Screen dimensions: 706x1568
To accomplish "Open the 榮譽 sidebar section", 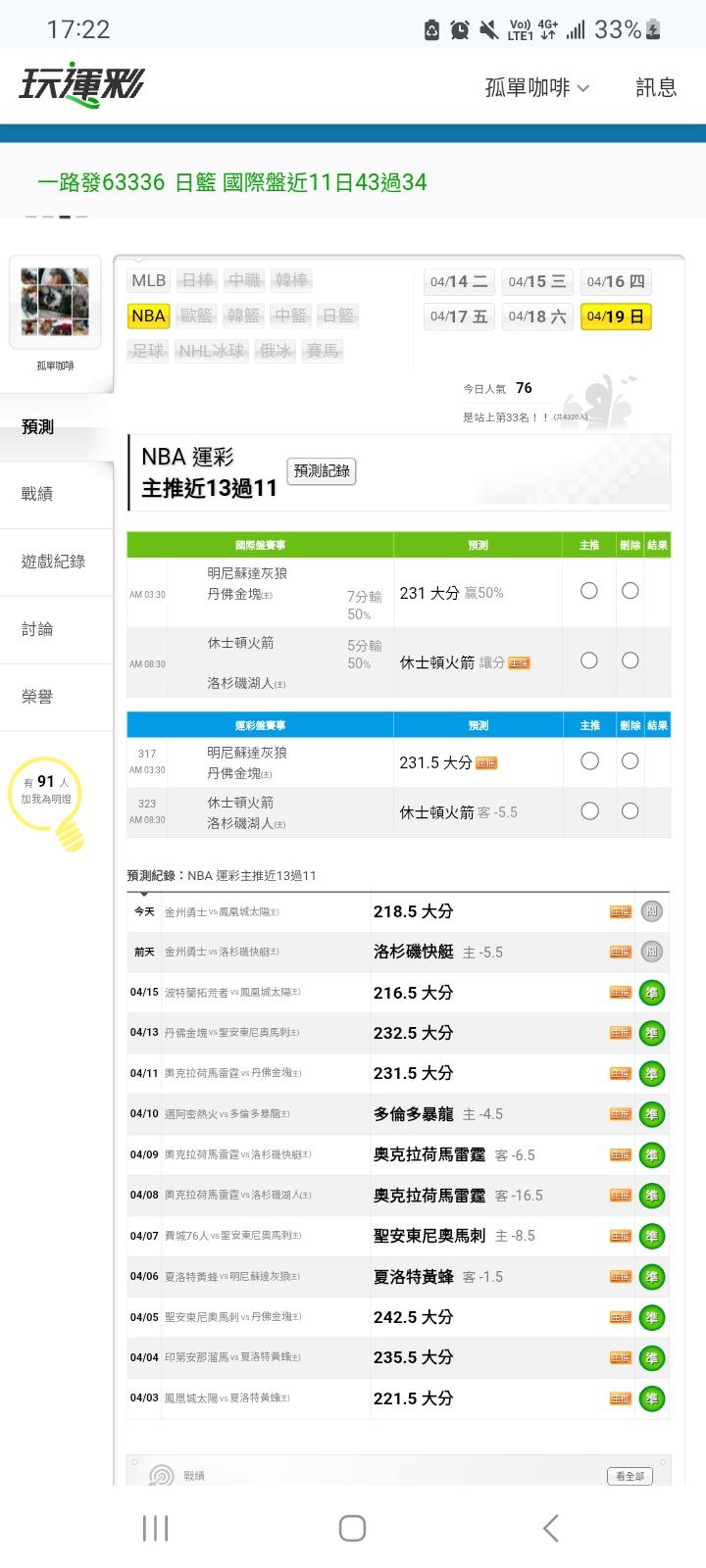I will click(x=57, y=697).
